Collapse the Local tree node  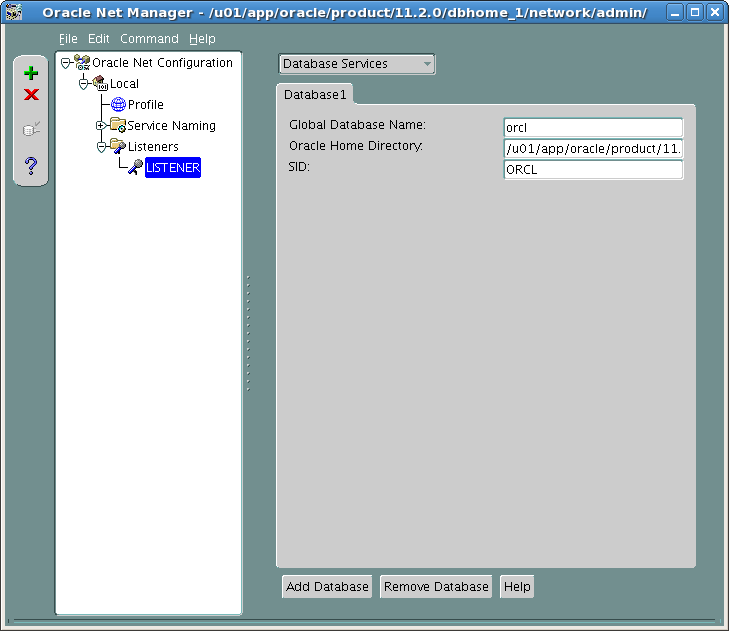tap(83, 84)
